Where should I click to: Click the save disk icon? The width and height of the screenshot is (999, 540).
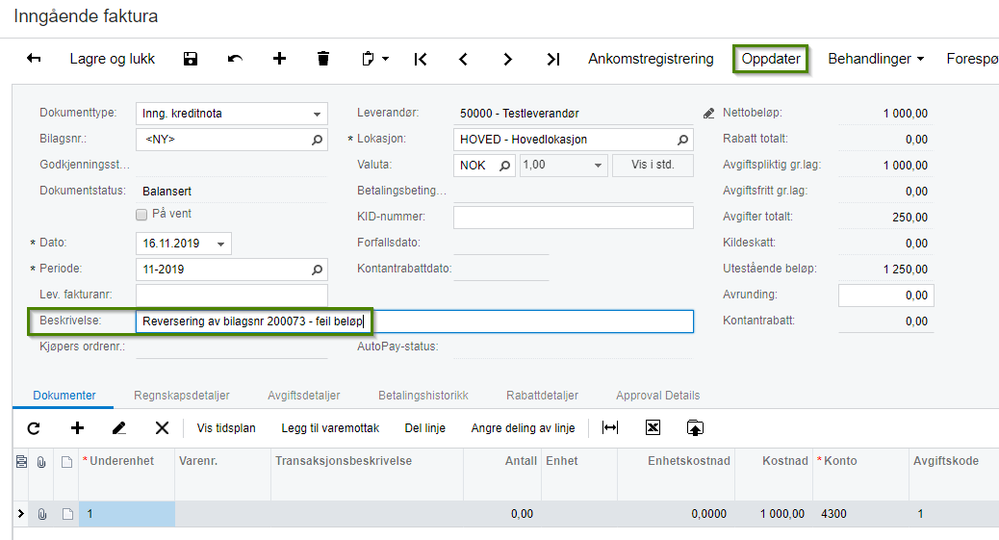pos(190,59)
